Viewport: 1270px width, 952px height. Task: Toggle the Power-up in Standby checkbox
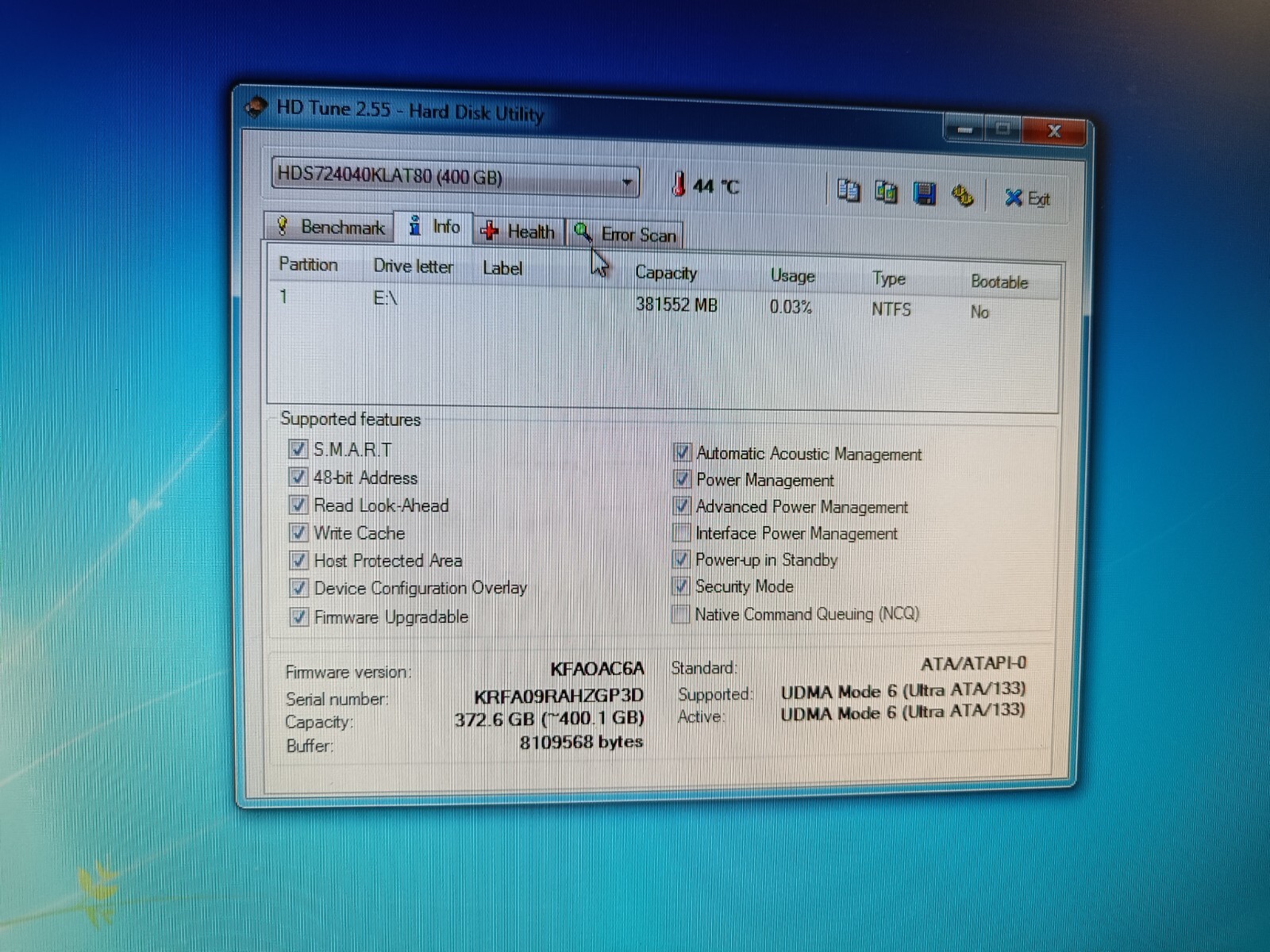pos(681,559)
